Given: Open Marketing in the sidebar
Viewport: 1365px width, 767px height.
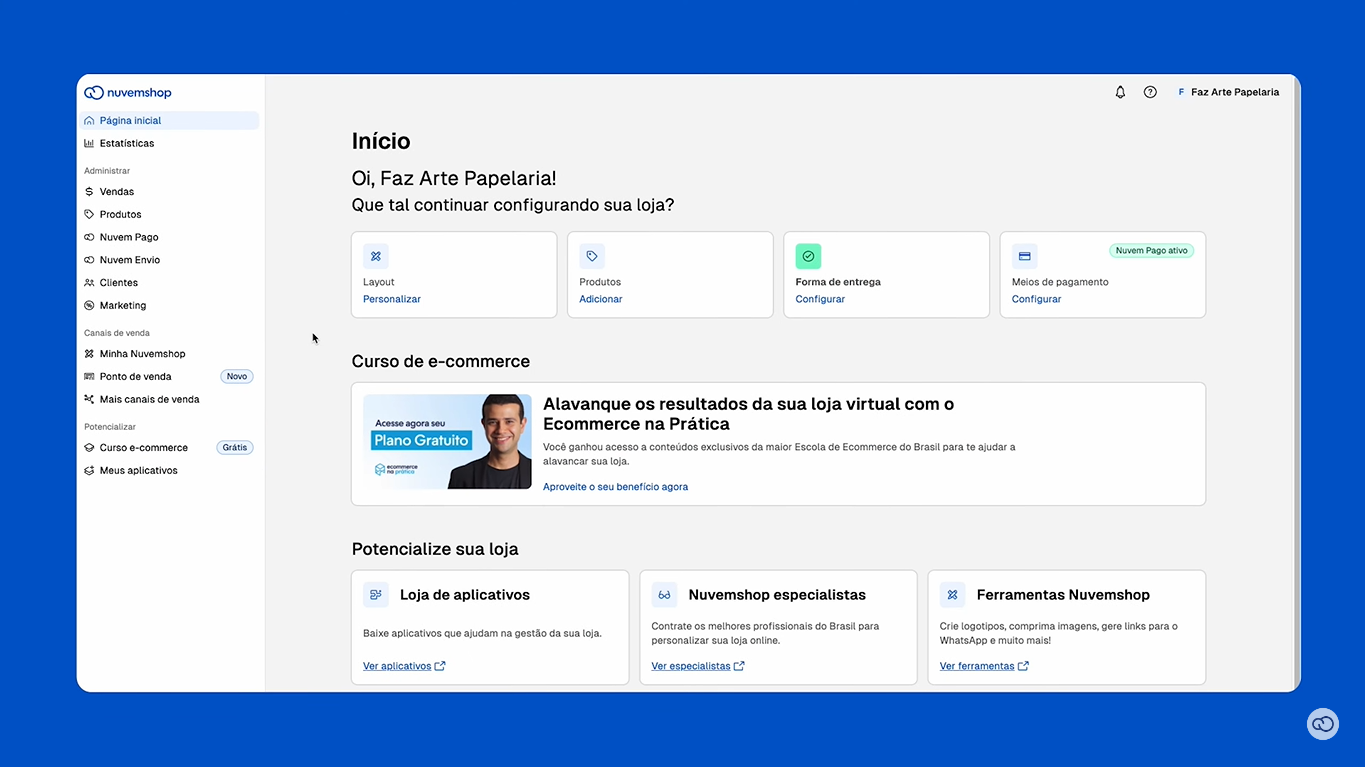Looking at the screenshot, I should [x=168, y=306].
